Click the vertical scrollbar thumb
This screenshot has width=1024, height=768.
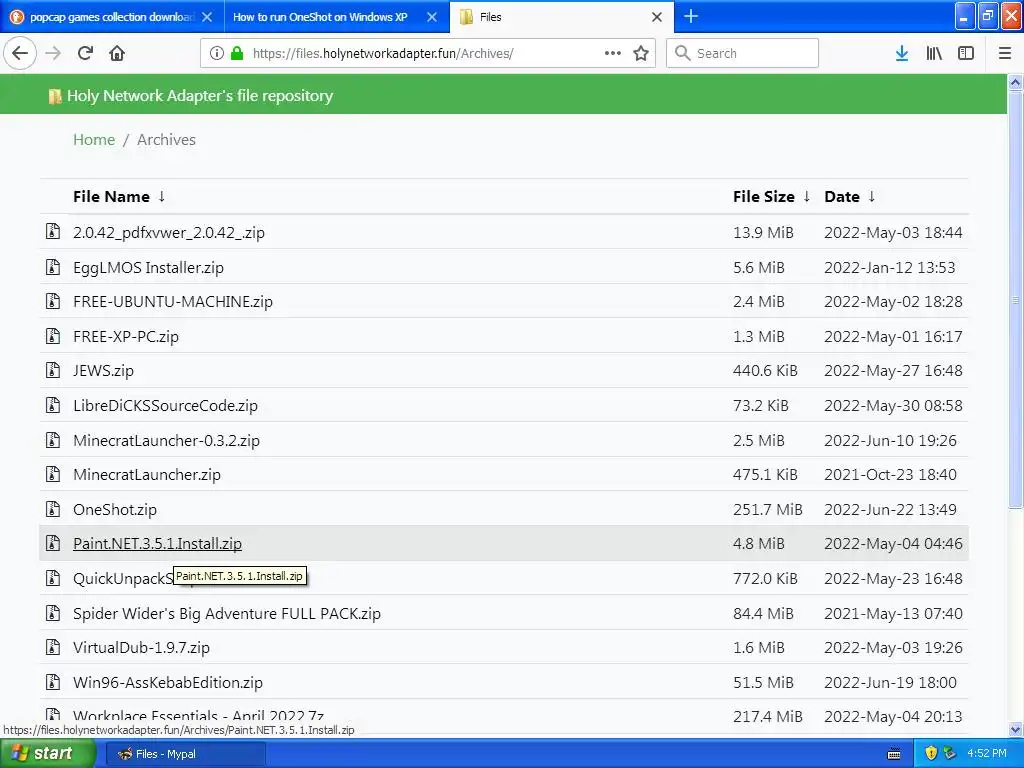(1016, 299)
